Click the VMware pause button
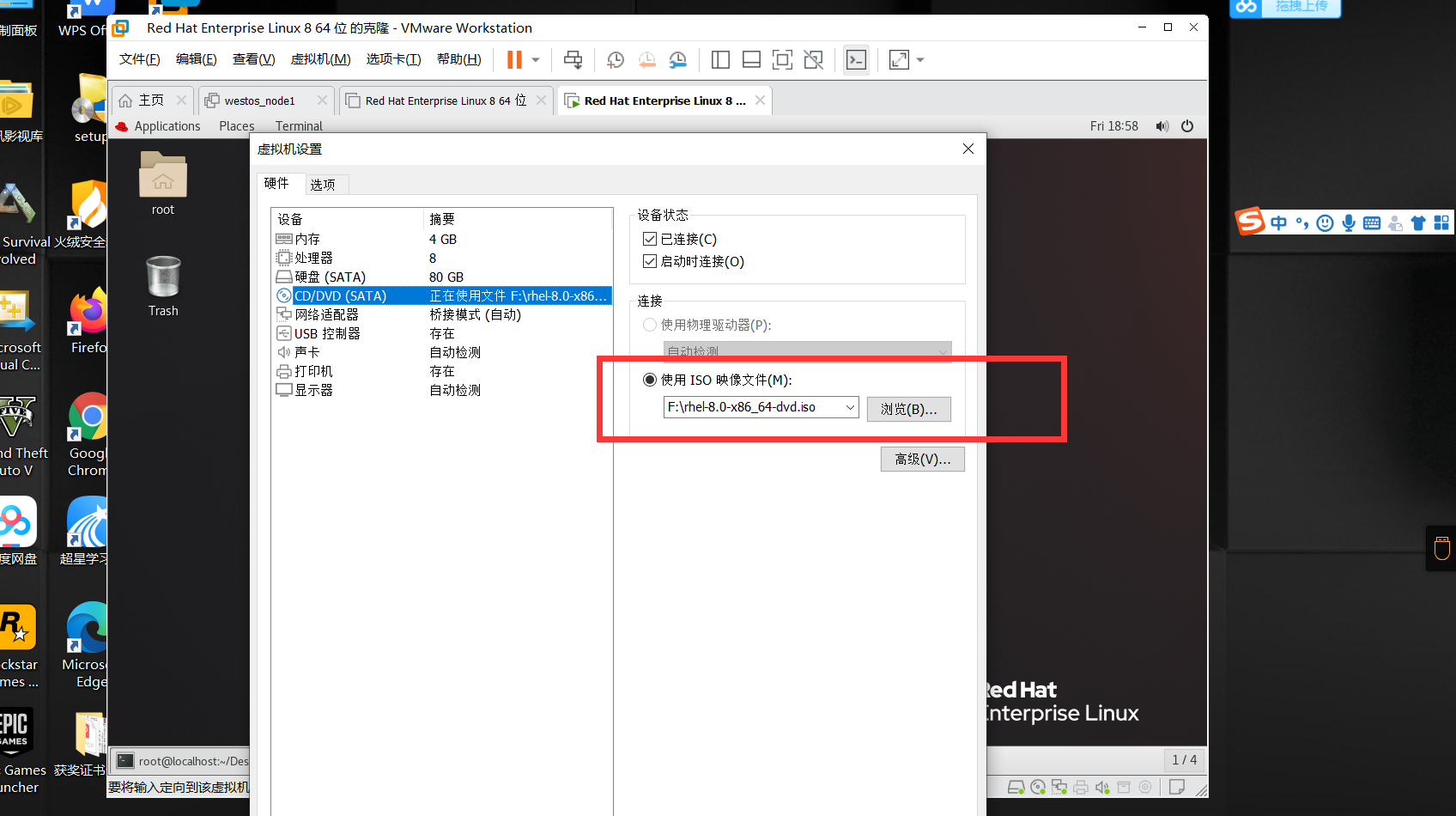1456x816 pixels. point(514,59)
